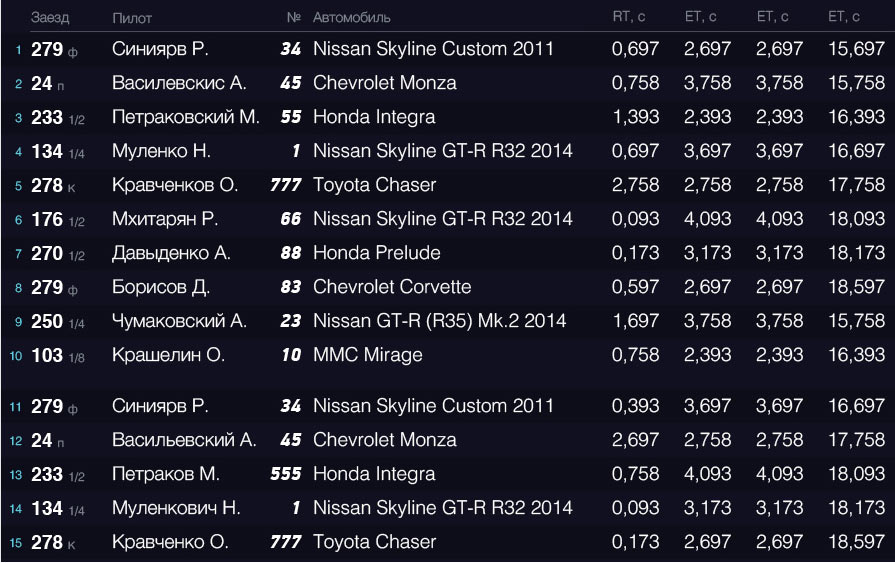895x563 pixels.
Task: Click the MMC Mirage car name
Action: [368, 355]
